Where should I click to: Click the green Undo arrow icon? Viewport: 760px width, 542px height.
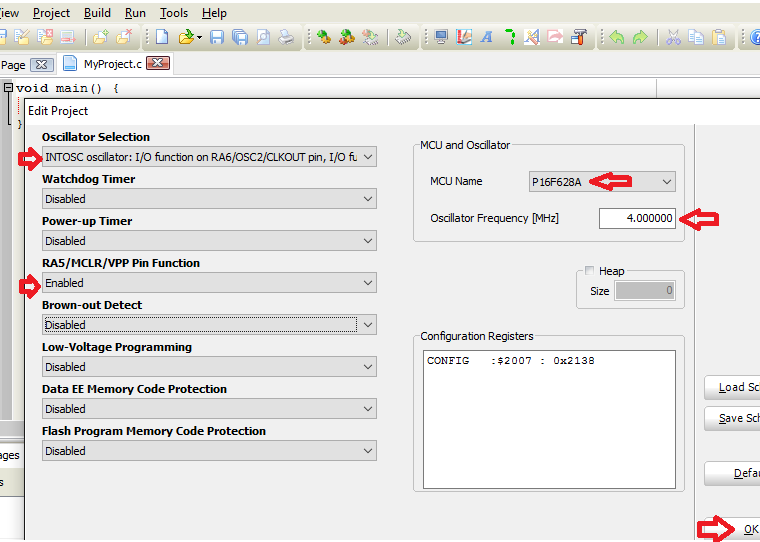617,37
